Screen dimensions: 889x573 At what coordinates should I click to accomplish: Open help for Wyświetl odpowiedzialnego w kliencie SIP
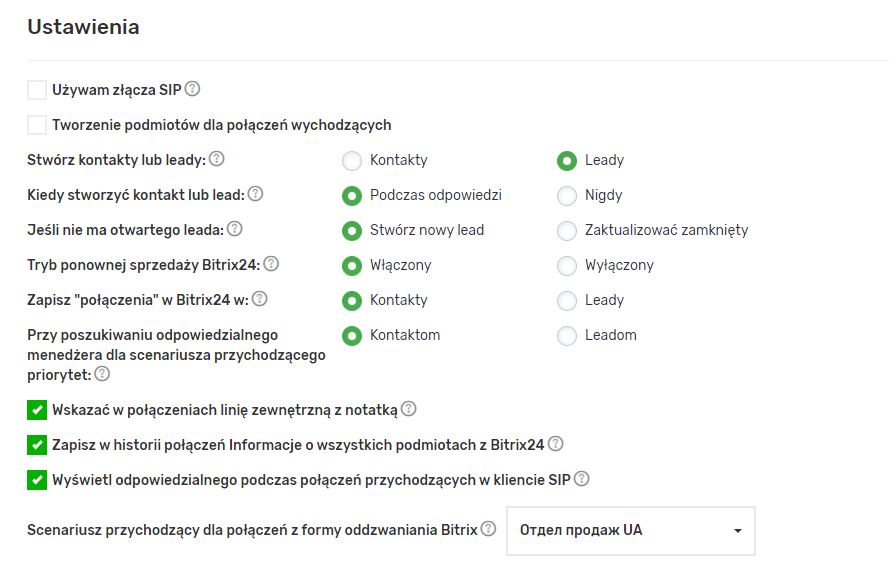coord(581,479)
